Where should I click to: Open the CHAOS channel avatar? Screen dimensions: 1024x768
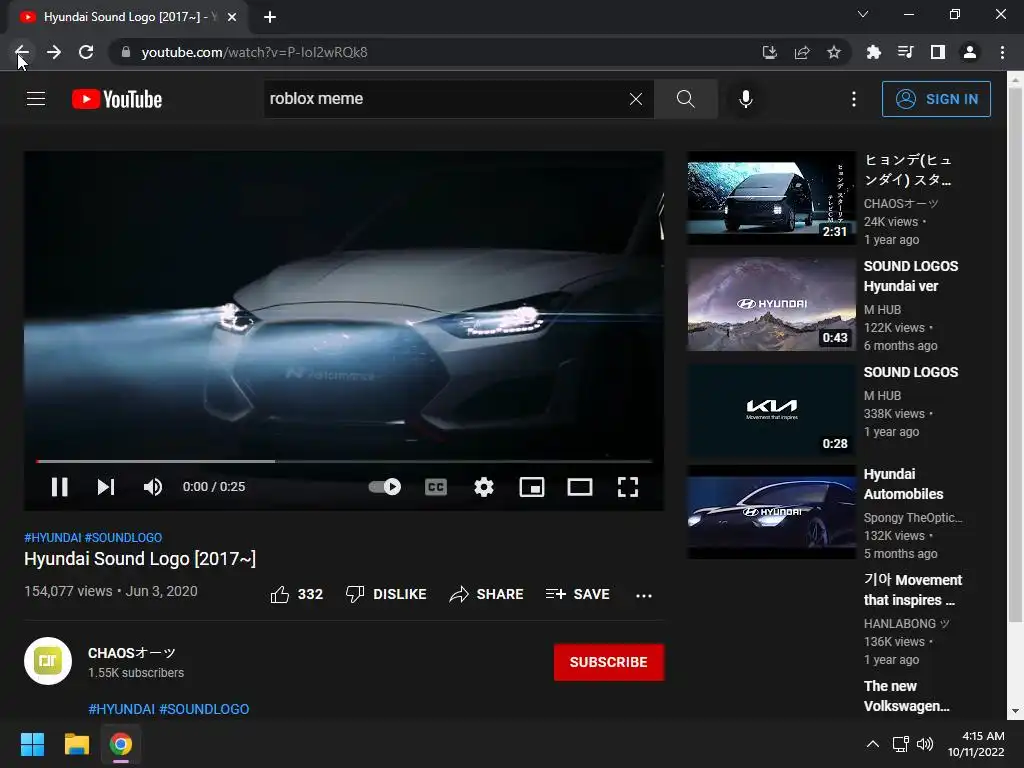pos(48,661)
